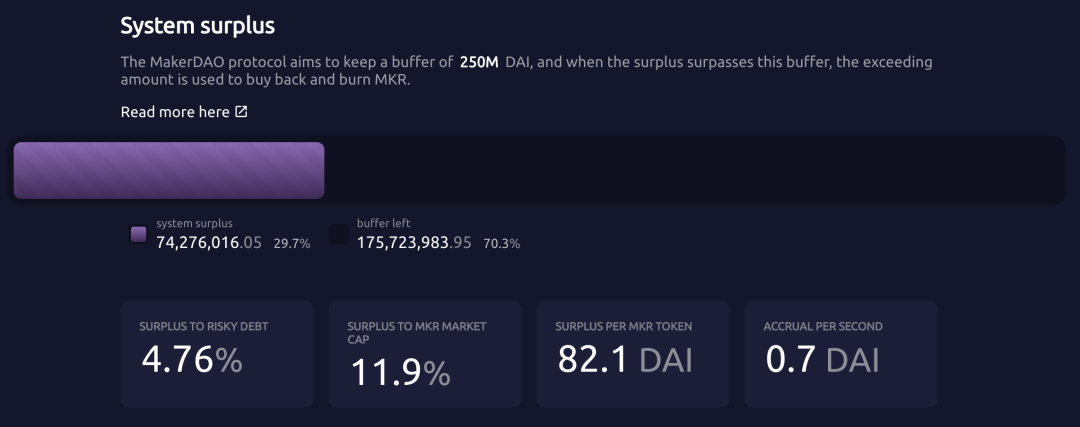This screenshot has width=1080, height=427.
Task: Click the 29.7% system surplus percentage
Action: [x=292, y=243]
